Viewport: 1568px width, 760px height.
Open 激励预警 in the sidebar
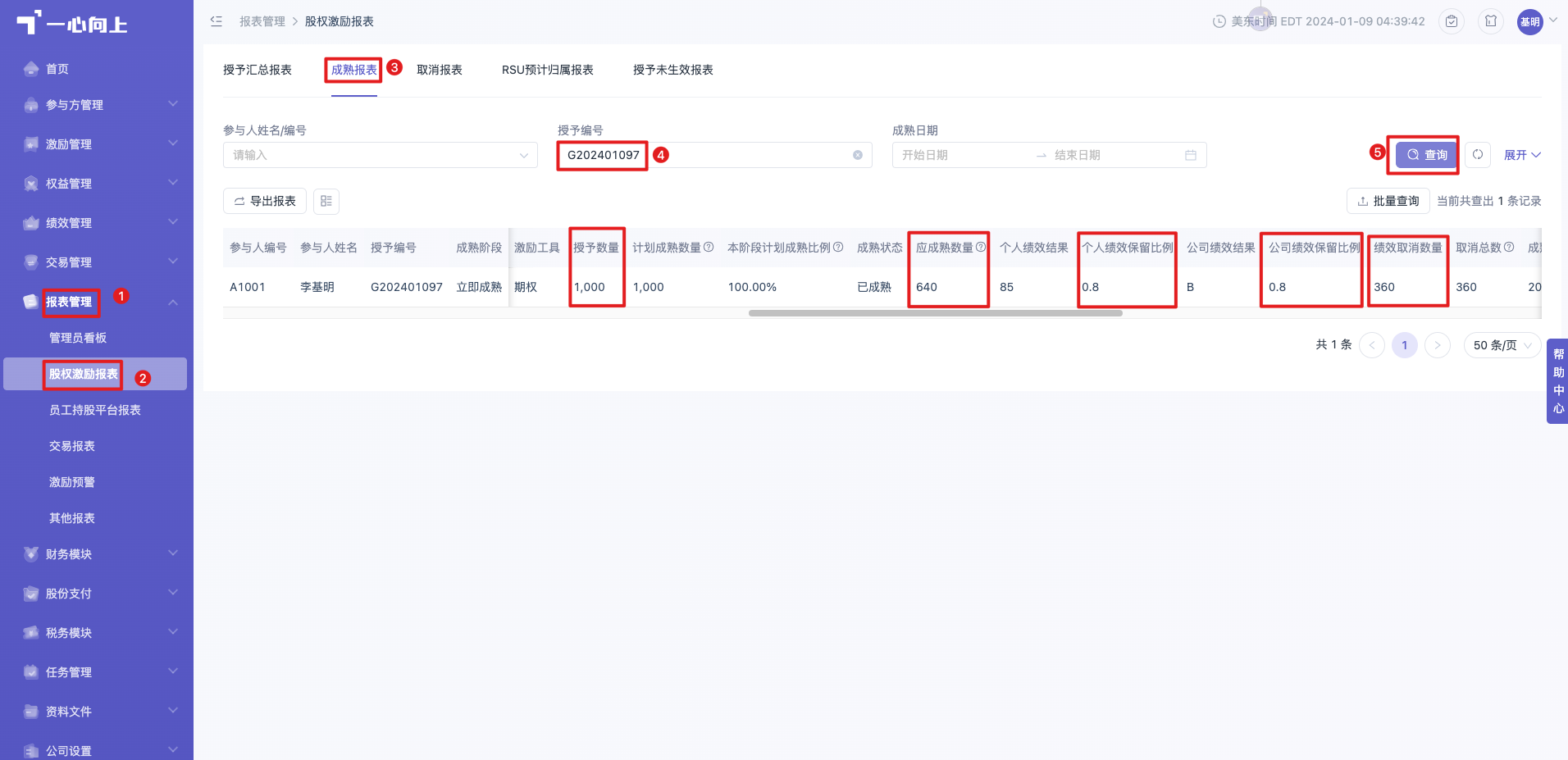(x=72, y=482)
